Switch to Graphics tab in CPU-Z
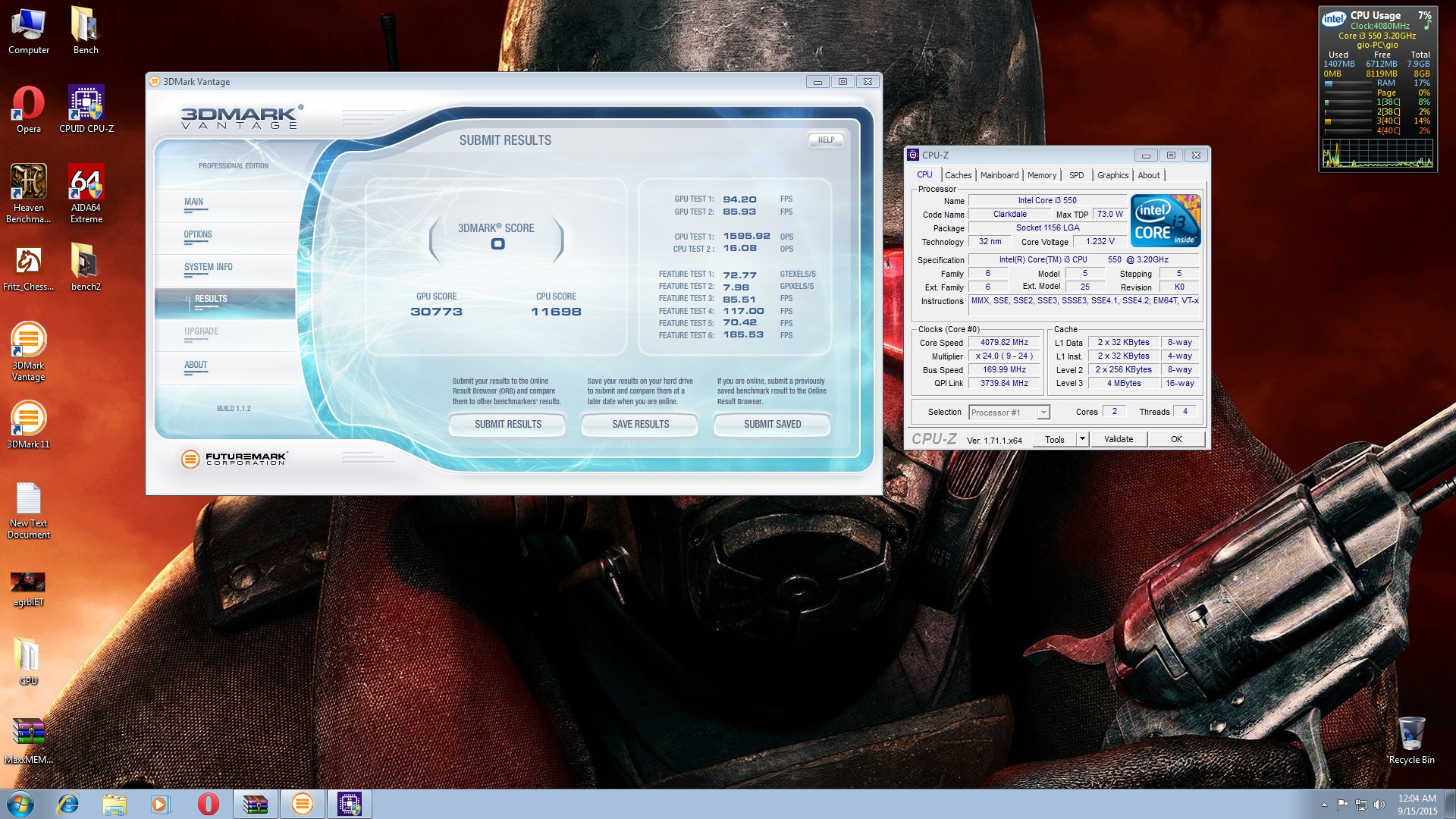The height and width of the screenshot is (819, 1456). (x=1112, y=175)
